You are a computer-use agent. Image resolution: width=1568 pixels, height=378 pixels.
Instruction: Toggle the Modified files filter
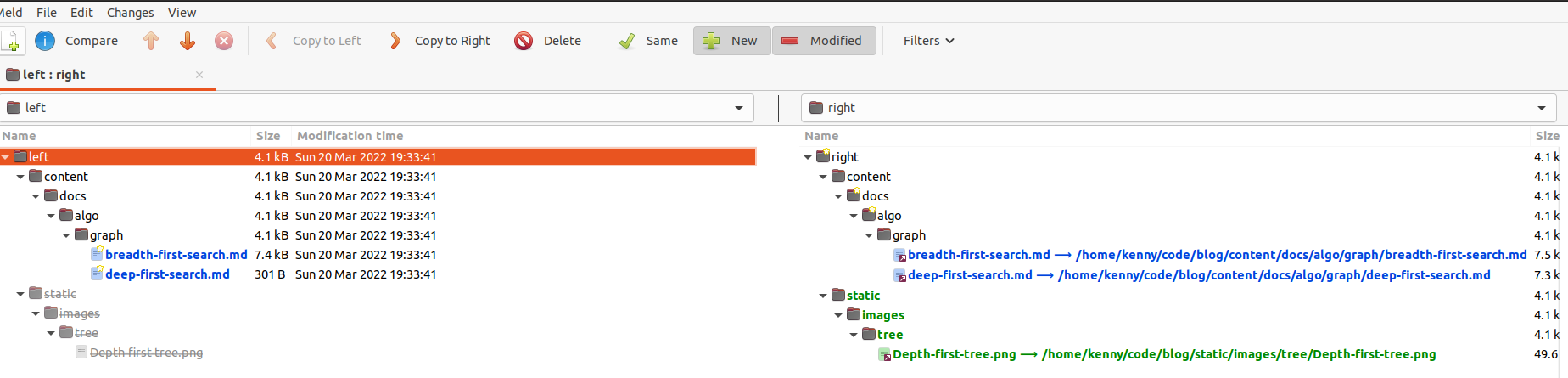point(823,41)
